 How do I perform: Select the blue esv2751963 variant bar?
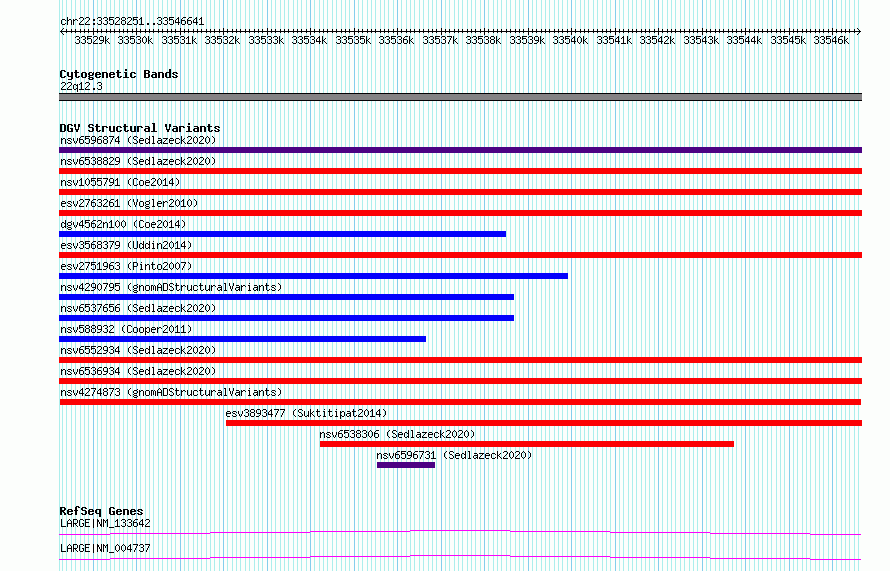[x=313, y=276]
